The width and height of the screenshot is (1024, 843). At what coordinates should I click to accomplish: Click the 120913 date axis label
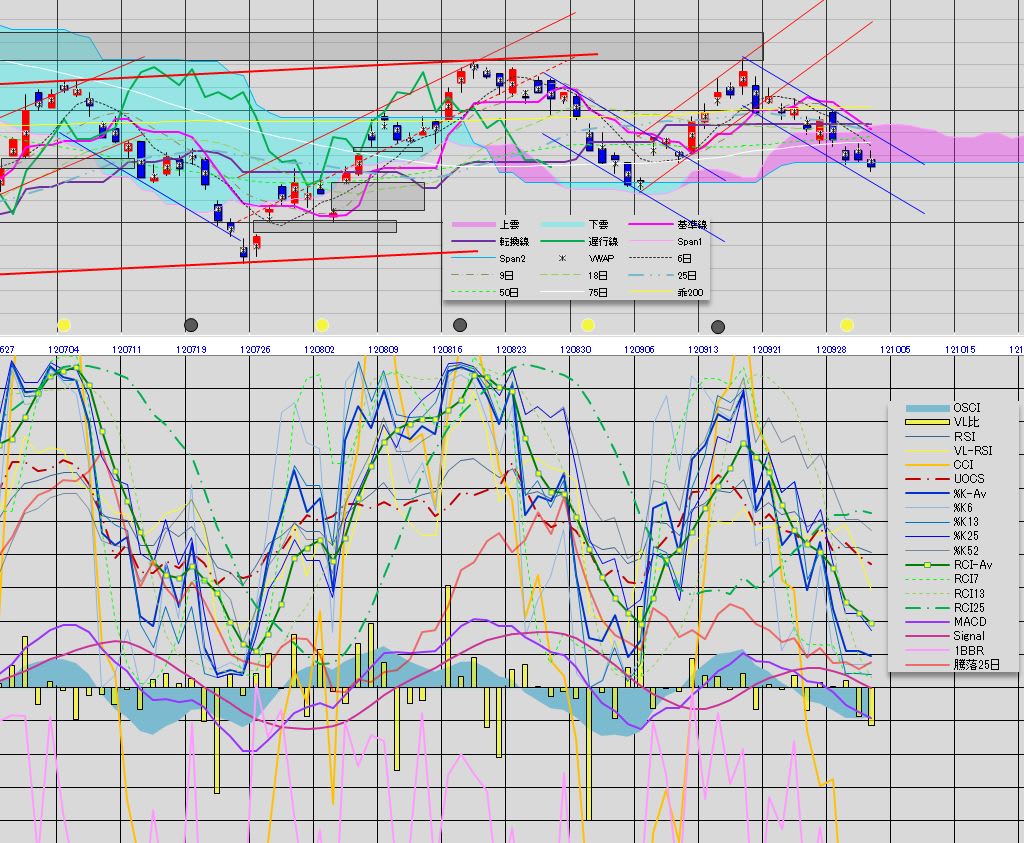click(x=703, y=349)
